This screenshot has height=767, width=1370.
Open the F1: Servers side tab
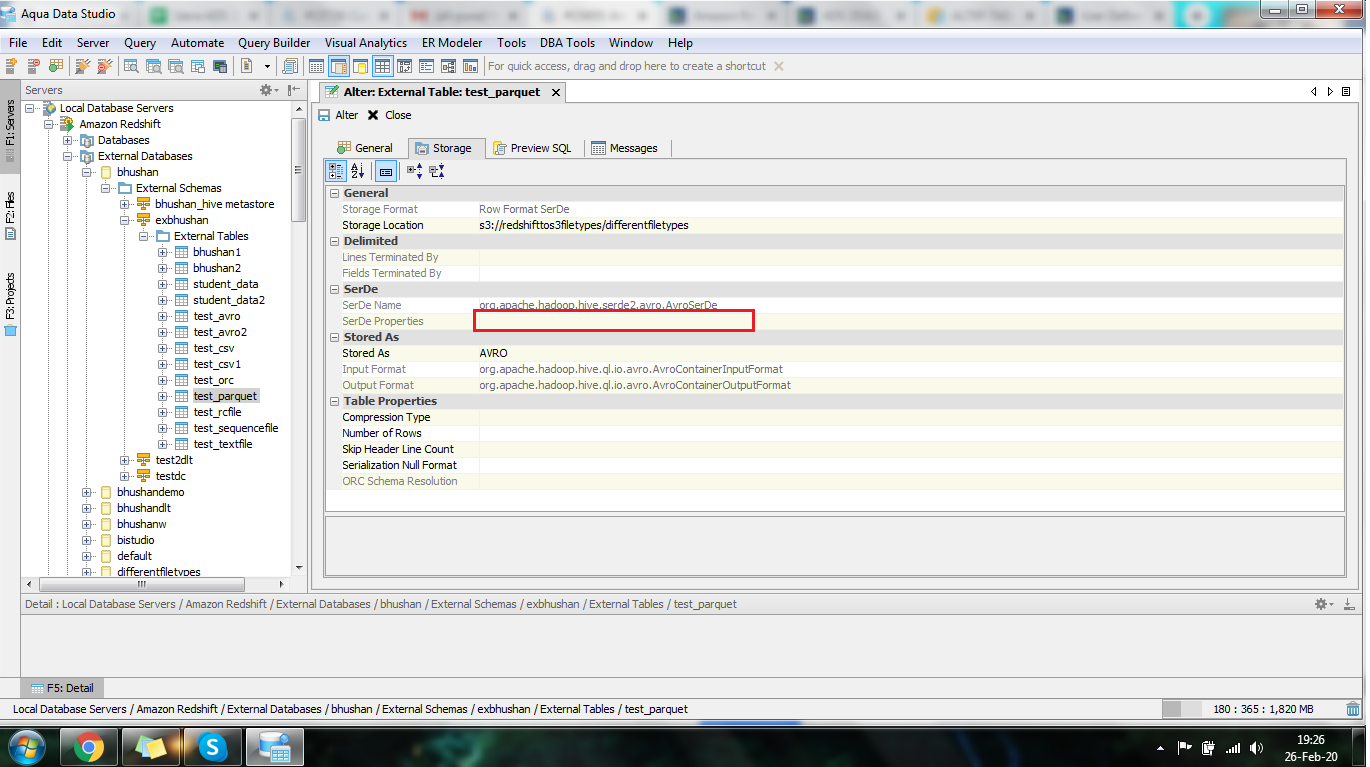click(x=10, y=128)
